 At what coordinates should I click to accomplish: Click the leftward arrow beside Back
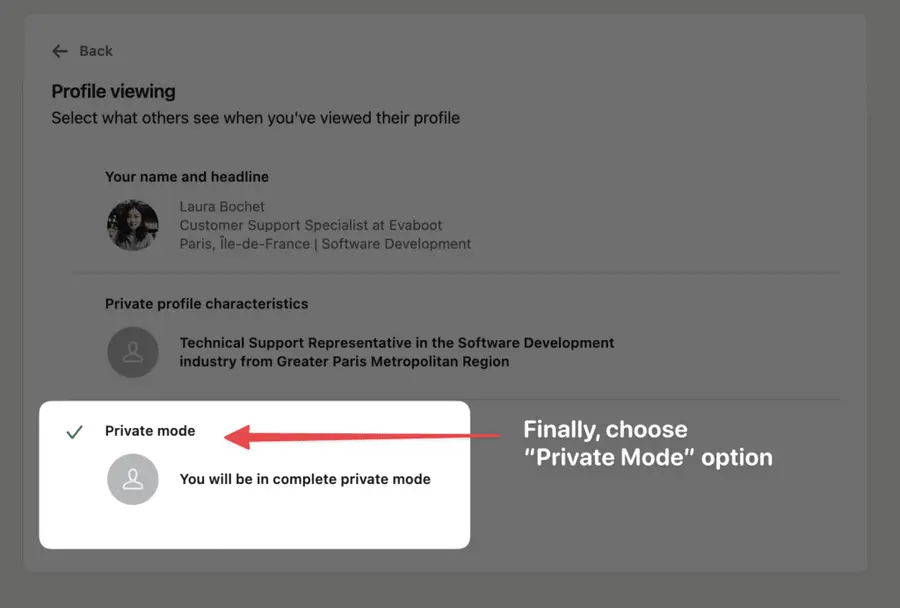[61, 51]
